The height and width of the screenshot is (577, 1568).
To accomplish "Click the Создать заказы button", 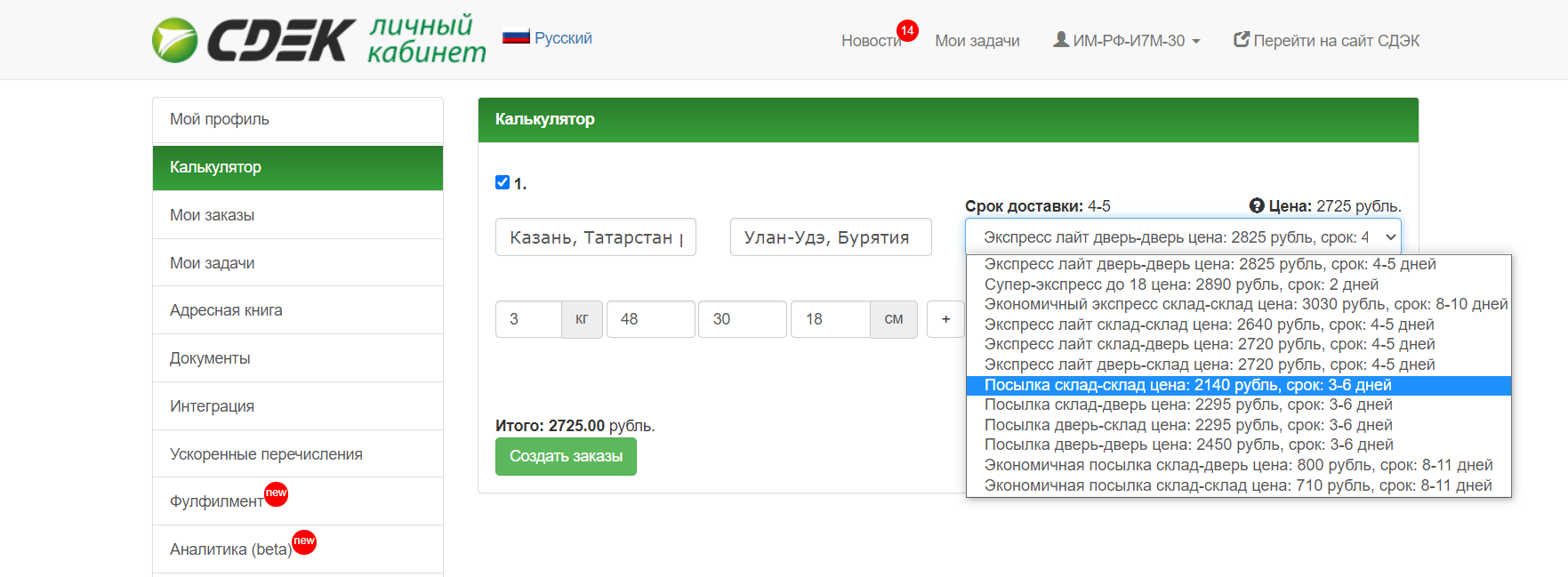I will [566, 456].
